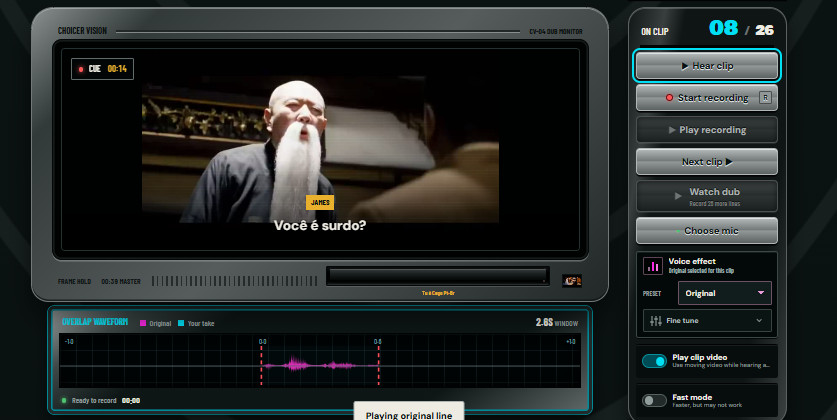
Task: Click the video frame in the dub monitor
Action: (320, 149)
